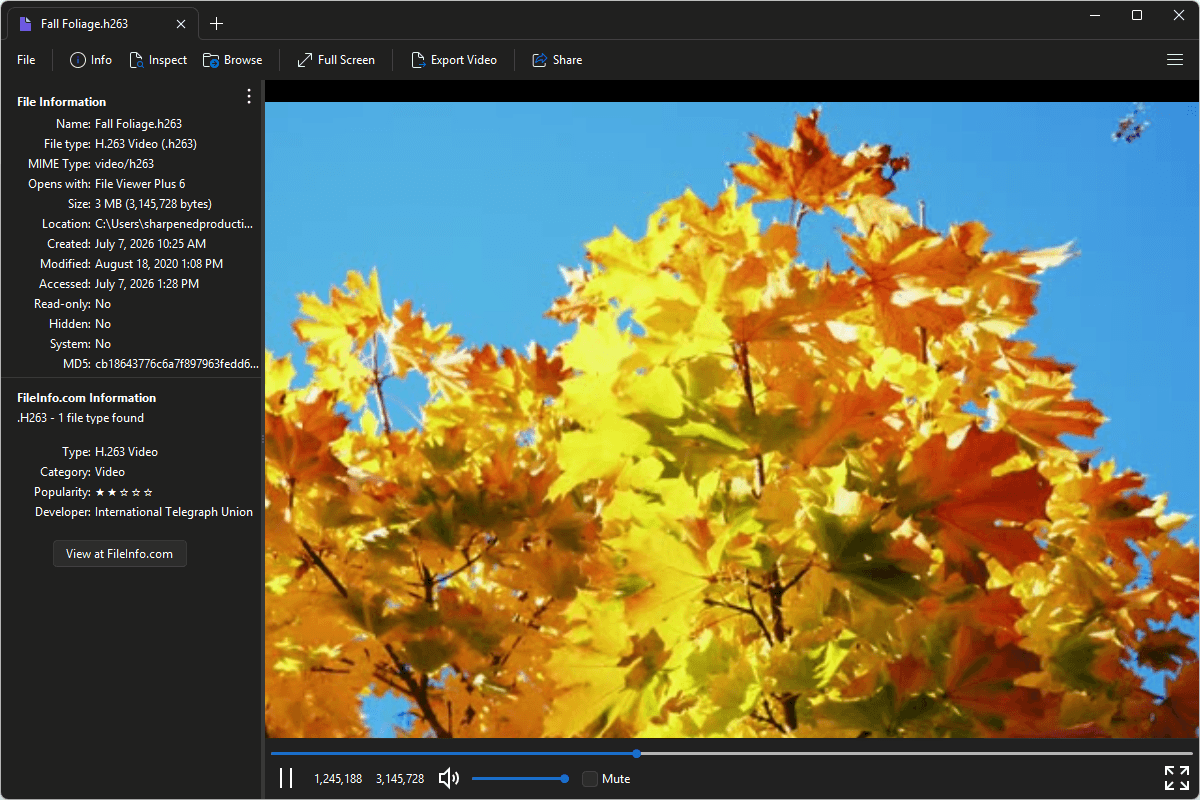1200x800 pixels.
Task: Click the total size value 3,145,728 in controls
Action: coord(400,778)
